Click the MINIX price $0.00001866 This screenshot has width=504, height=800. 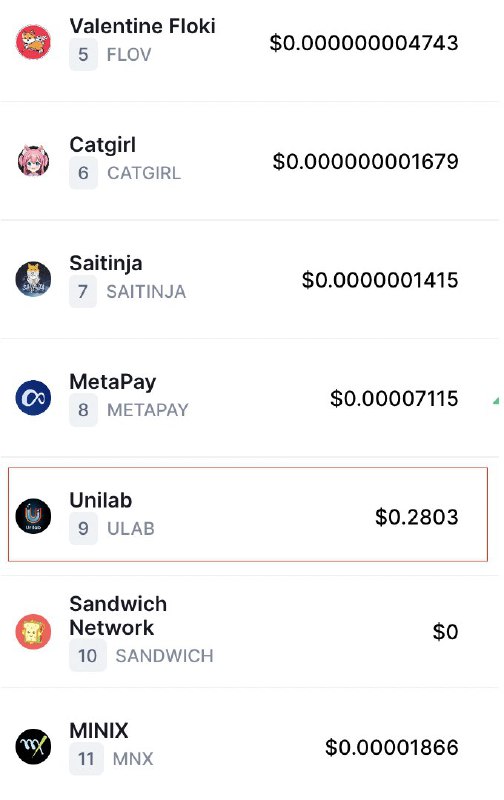click(392, 747)
